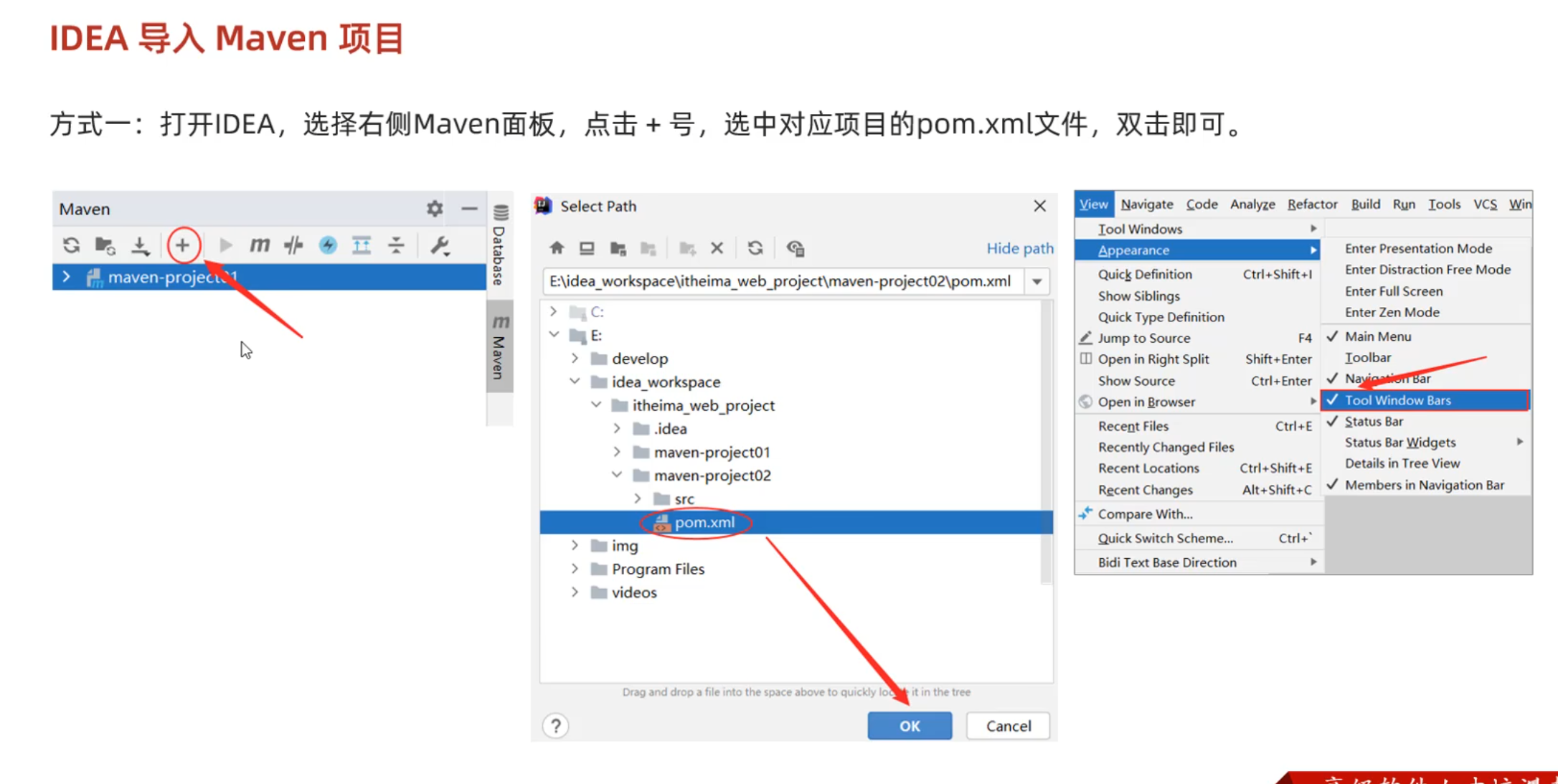This screenshot has height=784, width=1558.
Task: Open Tool Windows submenu
Action: click(1140, 229)
